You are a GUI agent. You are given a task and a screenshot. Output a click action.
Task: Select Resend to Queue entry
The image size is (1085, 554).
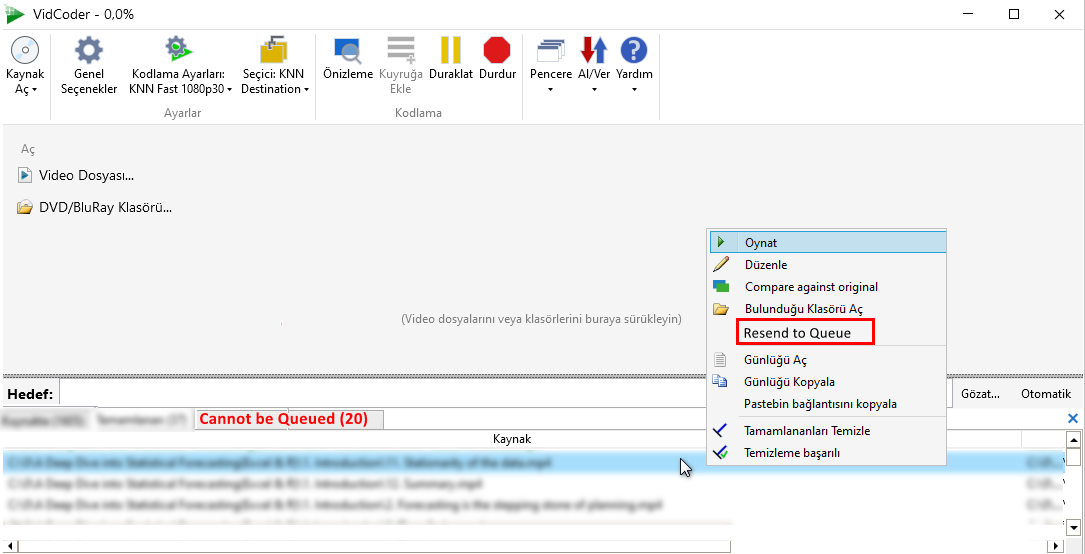pos(806,333)
